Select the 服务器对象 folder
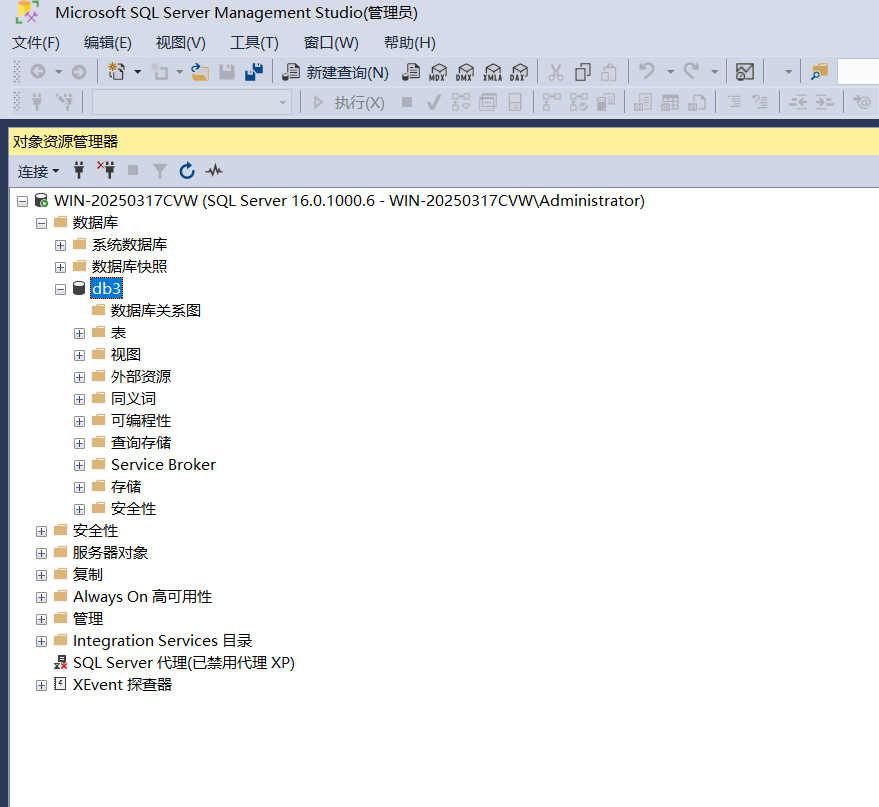 point(110,553)
